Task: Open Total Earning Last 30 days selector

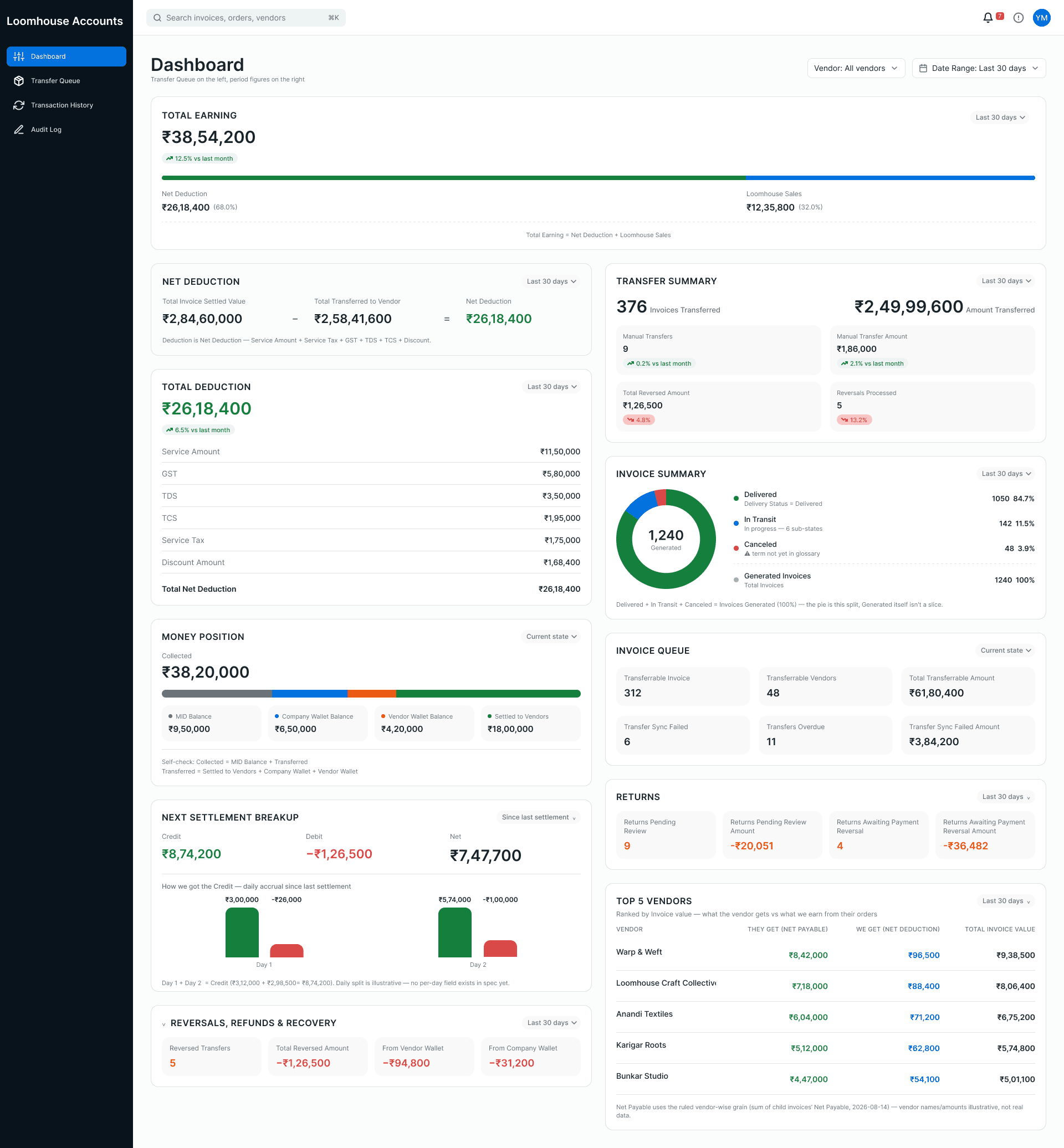Action: point(1000,117)
